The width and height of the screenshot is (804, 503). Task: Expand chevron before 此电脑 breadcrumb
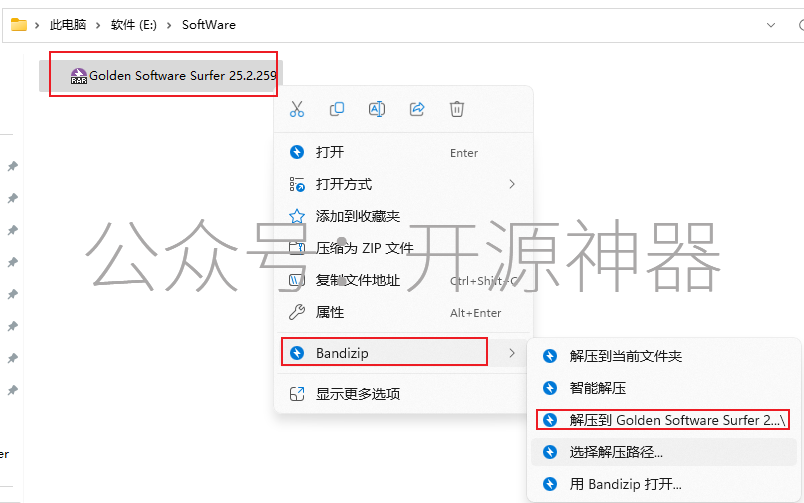(37, 25)
